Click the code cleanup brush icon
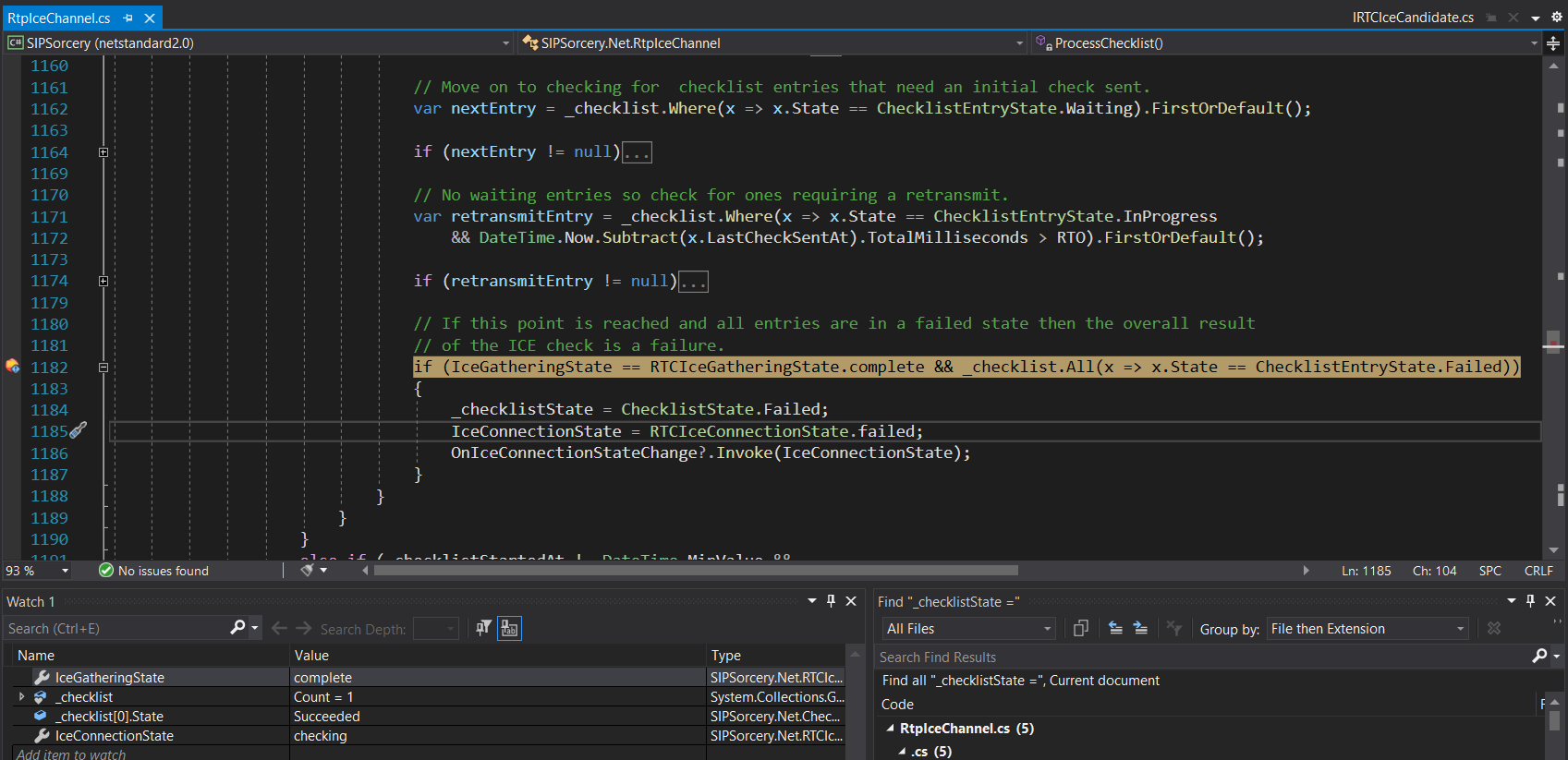The image size is (1568, 760). [308, 571]
